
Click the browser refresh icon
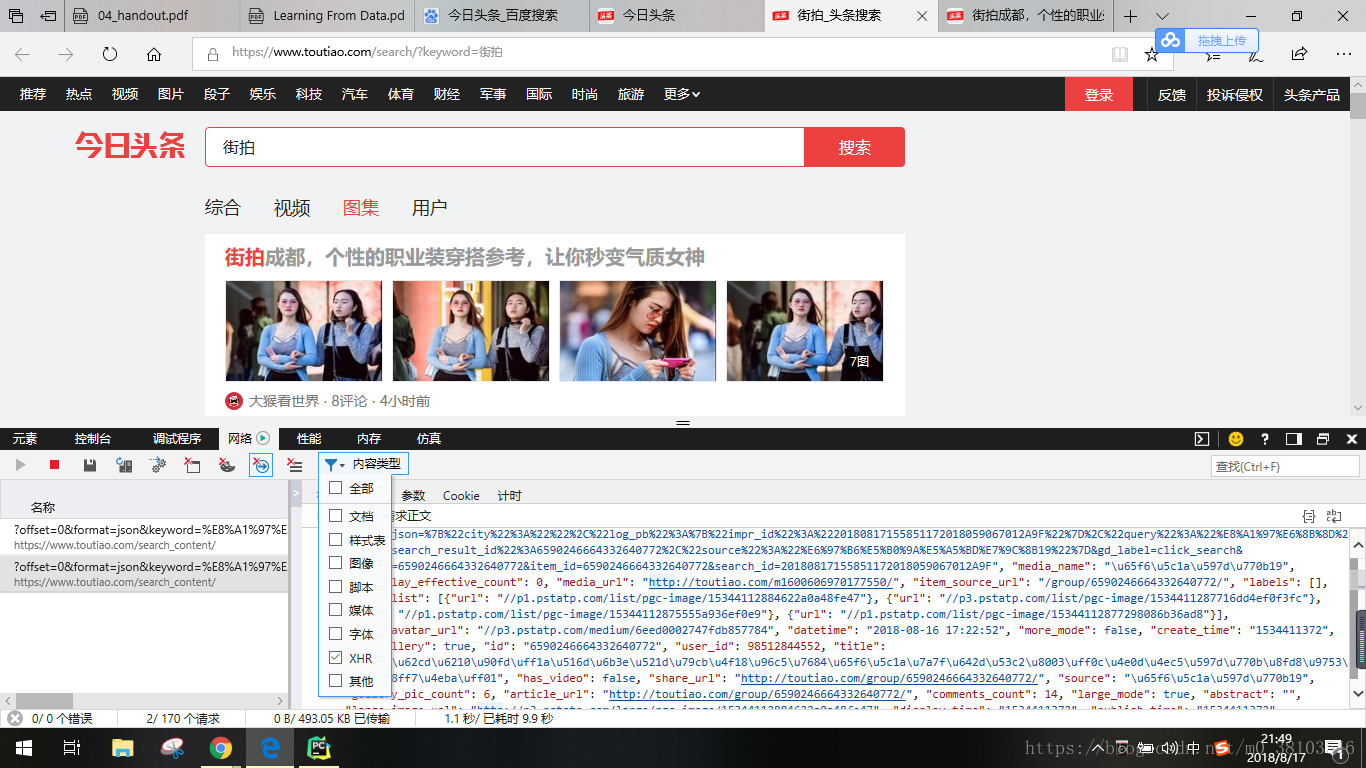[x=110, y=54]
